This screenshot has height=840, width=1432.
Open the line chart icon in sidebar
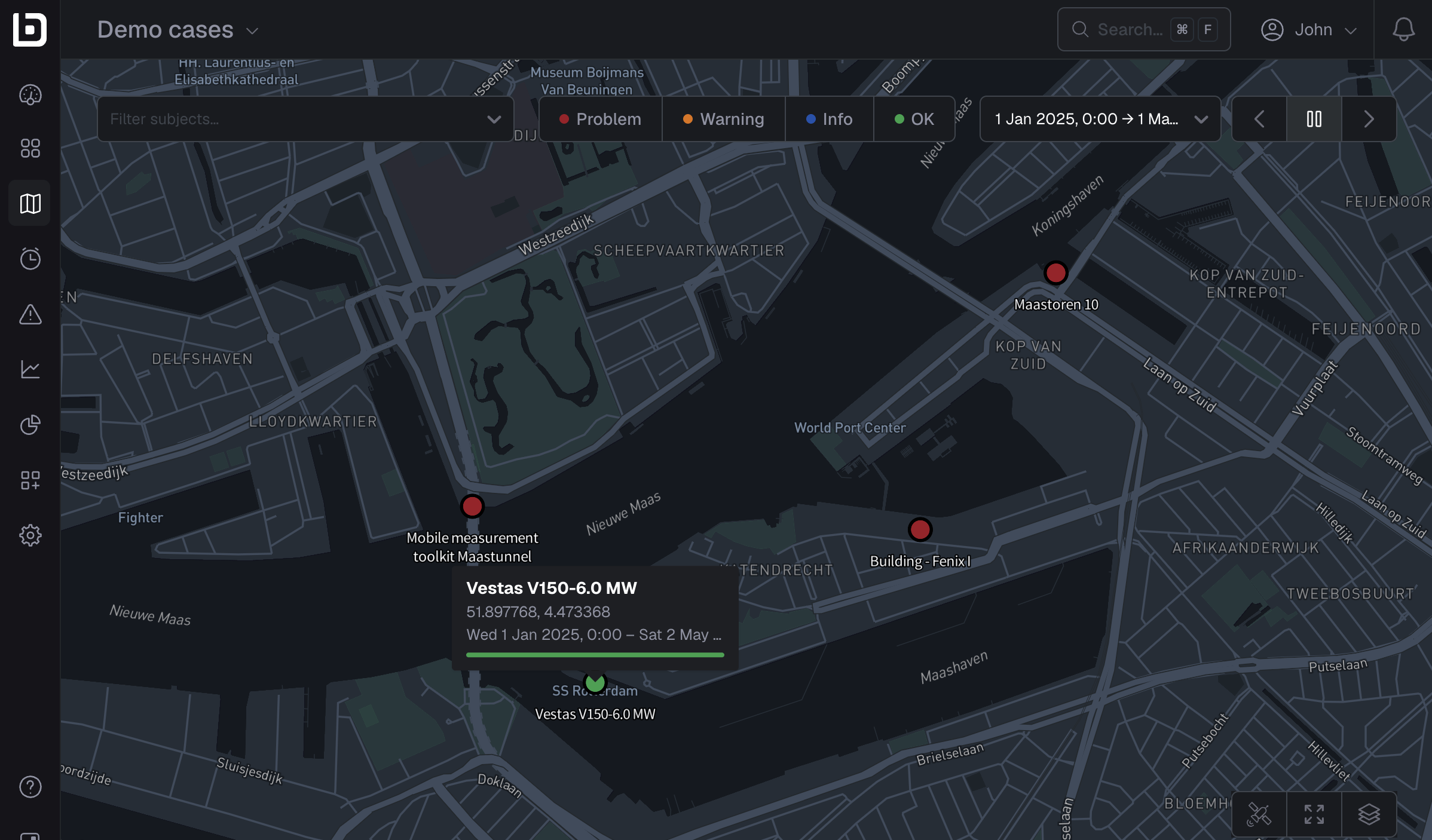[x=30, y=369]
